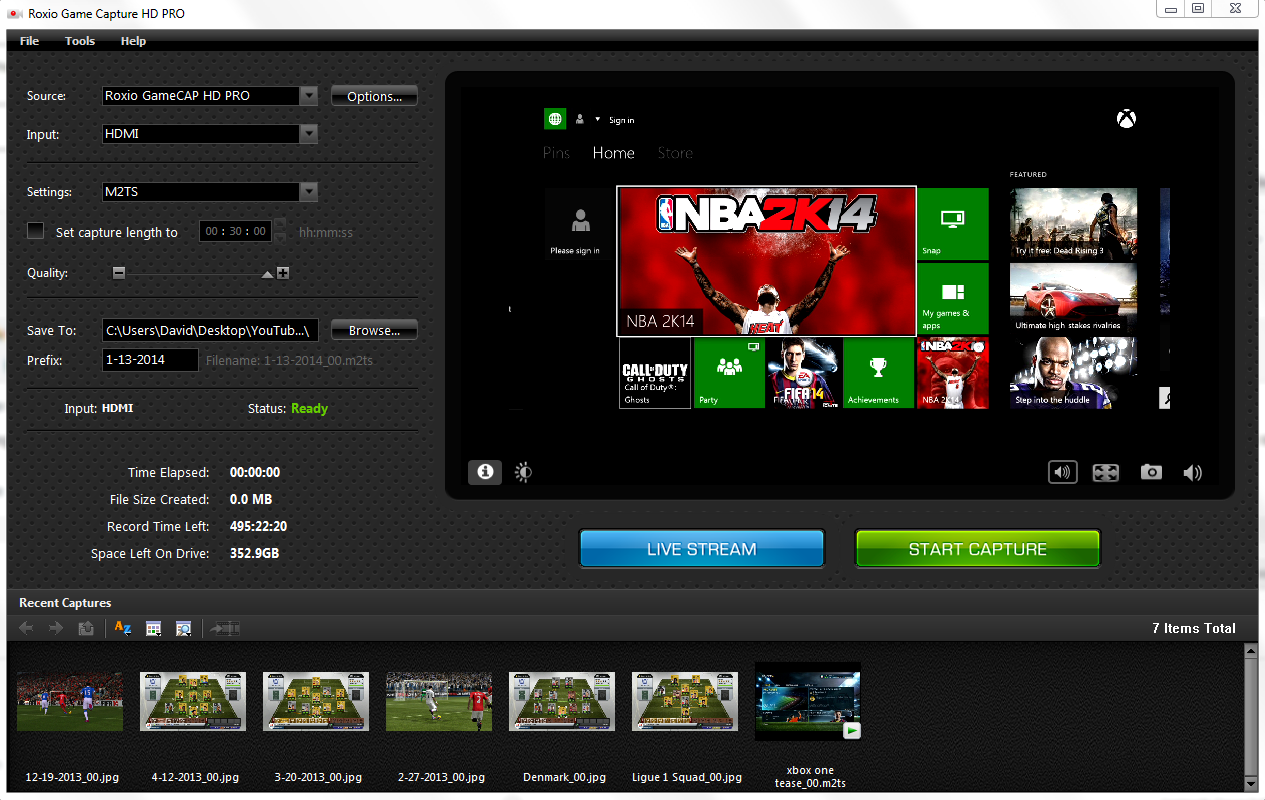Select the 2-27-2013_00.jpg thumbnail

coord(439,701)
